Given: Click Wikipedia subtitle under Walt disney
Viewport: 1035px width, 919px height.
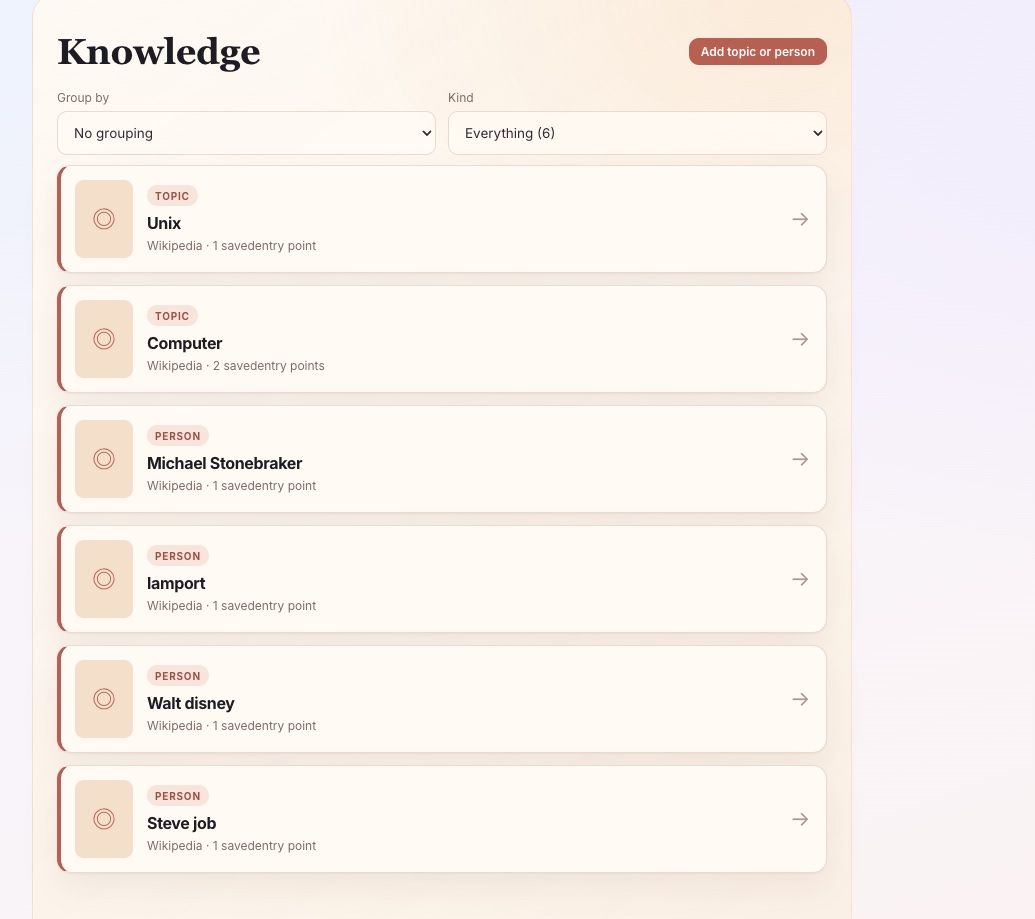Looking at the screenshot, I should [232, 726].
